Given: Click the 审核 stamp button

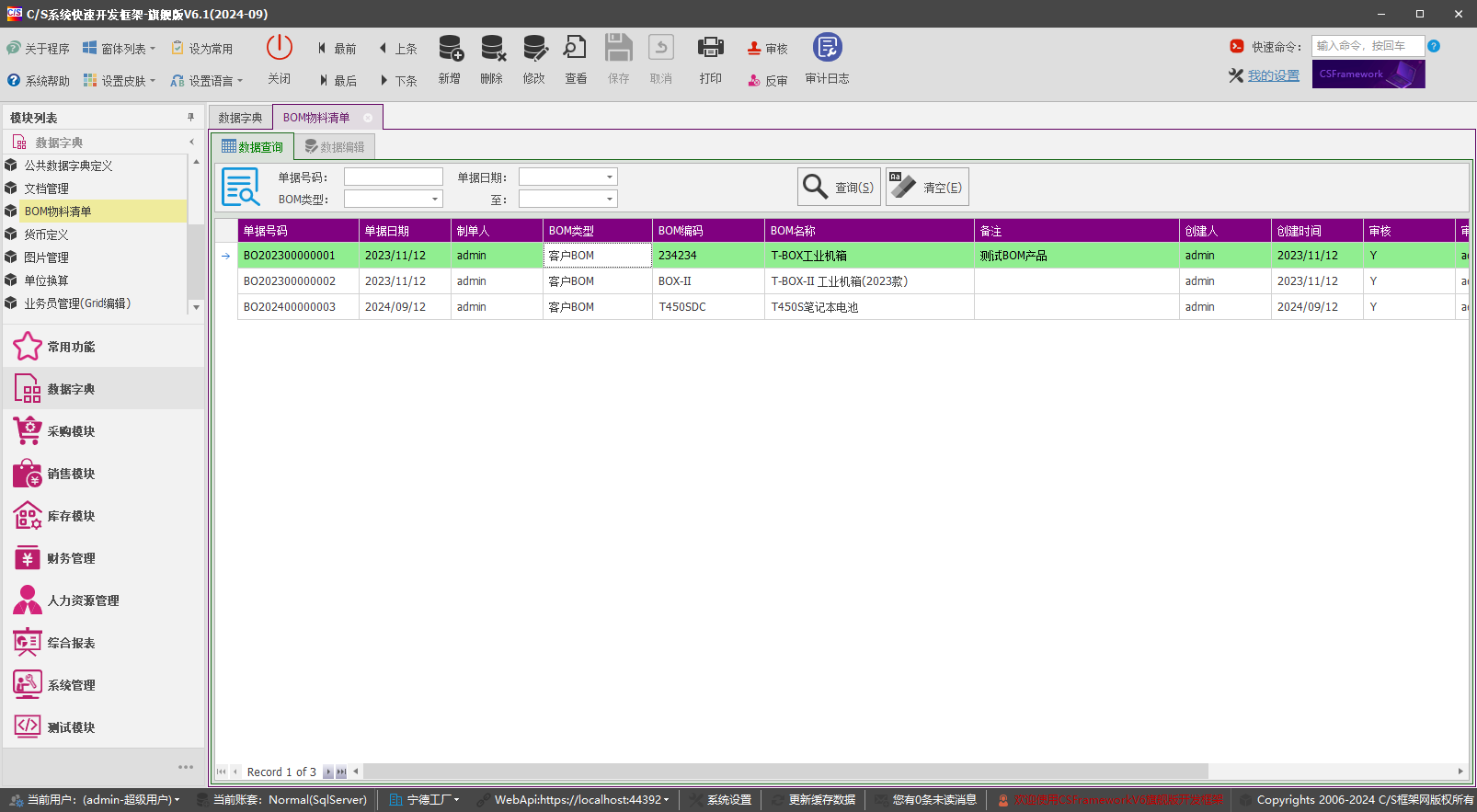Looking at the screenshot, I should click(768, 49).
